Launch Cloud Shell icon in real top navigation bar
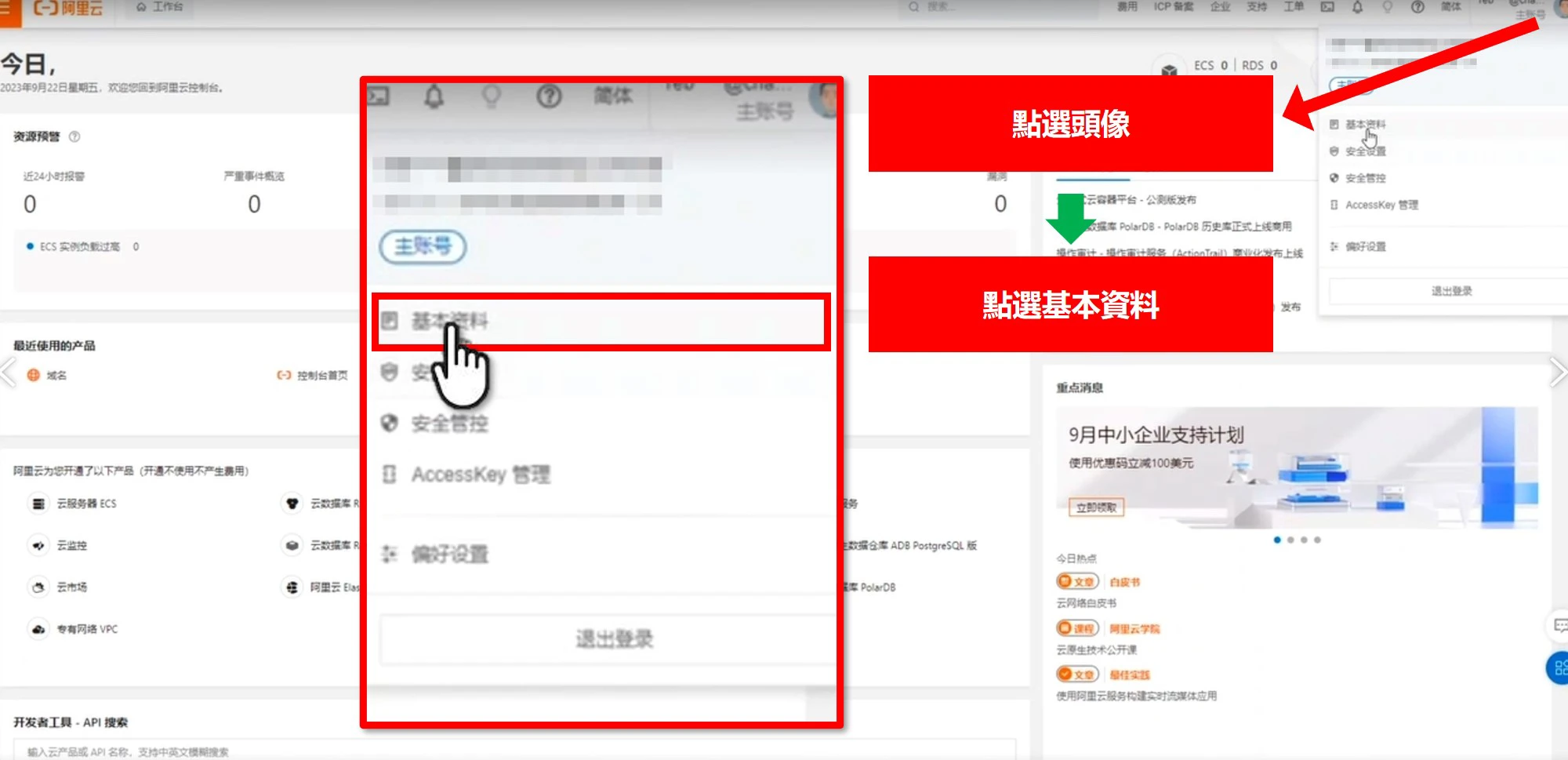This screenshot has height=760, width=1568. pos(1327,7)
